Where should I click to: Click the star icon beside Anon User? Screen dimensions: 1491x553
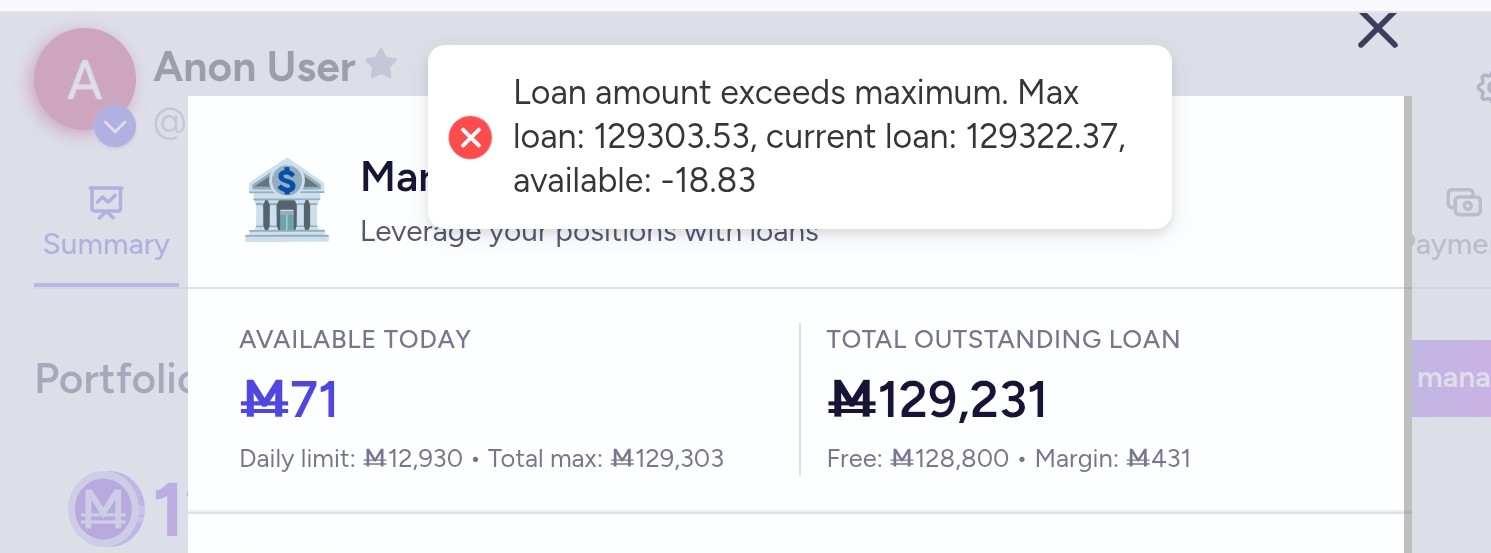(x=380, y=66)
